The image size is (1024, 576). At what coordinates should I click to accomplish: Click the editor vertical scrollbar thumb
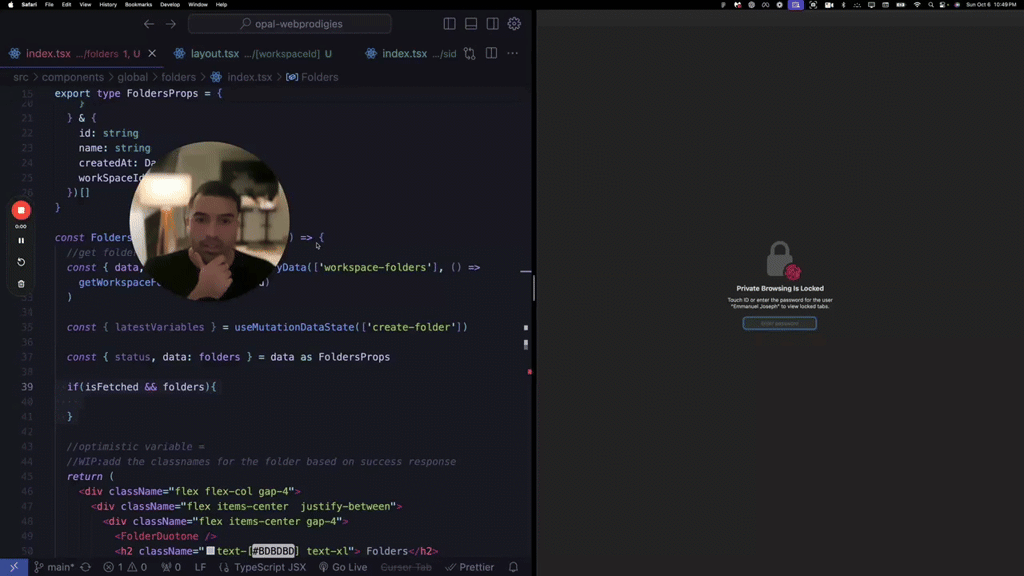click(x=534, y=288)
